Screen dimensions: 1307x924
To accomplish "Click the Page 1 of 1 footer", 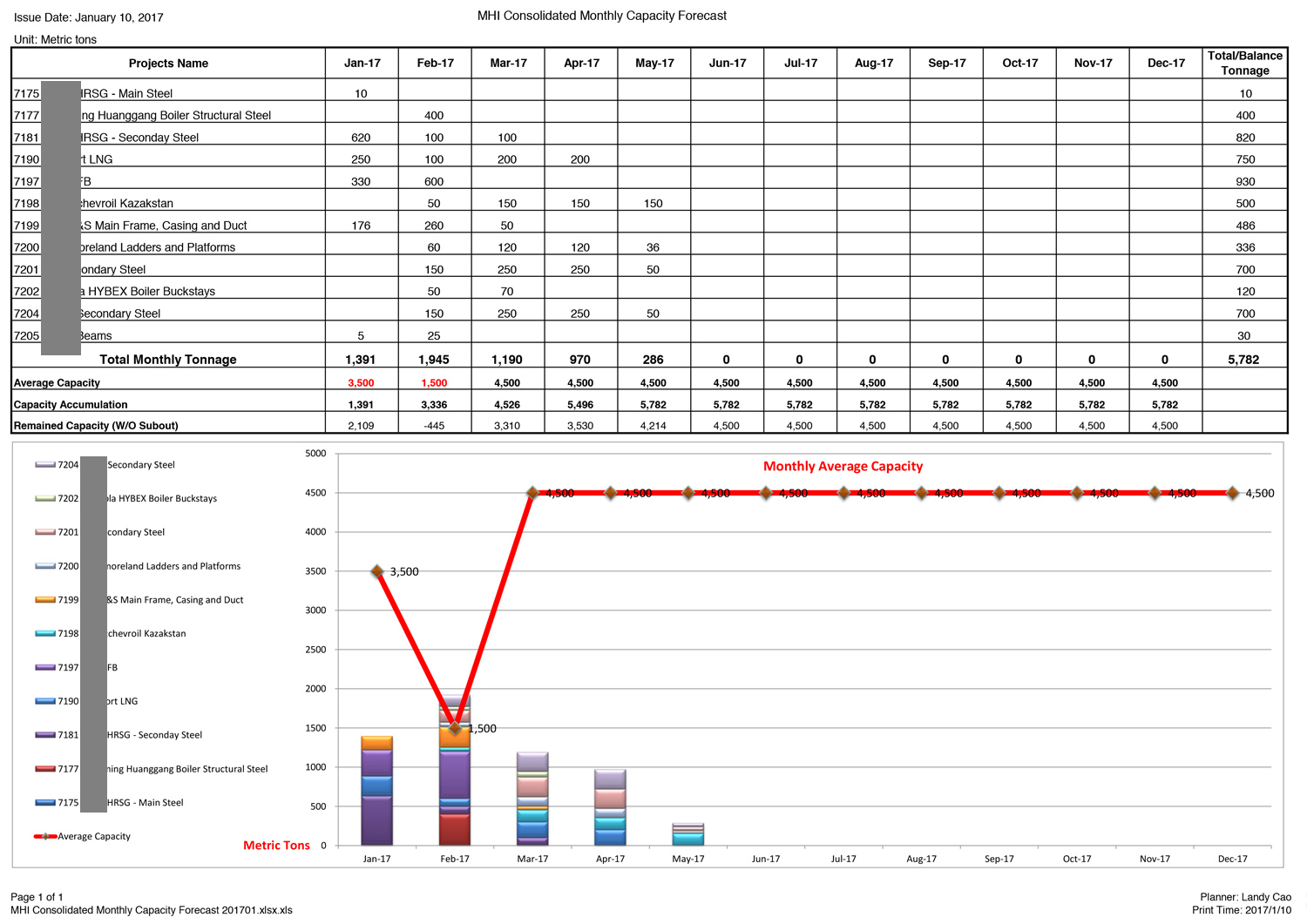I will point(37,897).
